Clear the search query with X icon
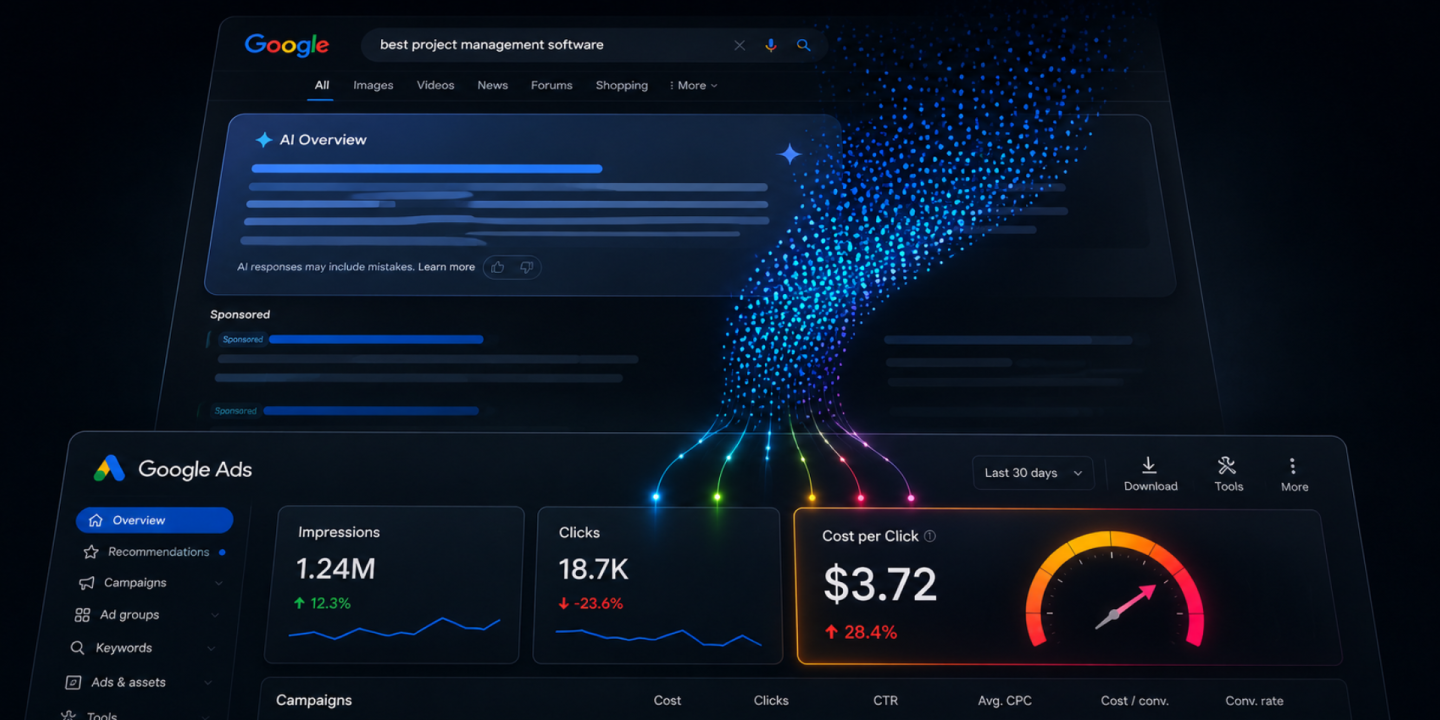Viewport: 1440px width, 720px height. click(x=740, y=45)
